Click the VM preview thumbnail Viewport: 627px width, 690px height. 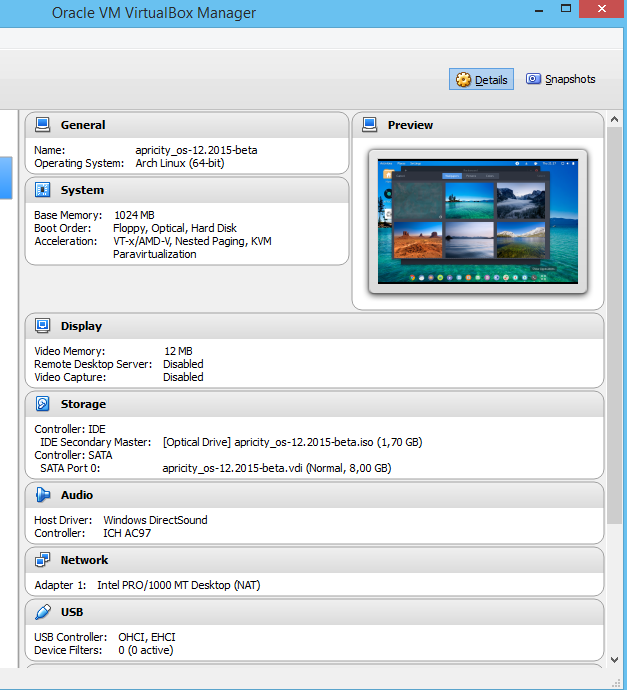point(478,221)
